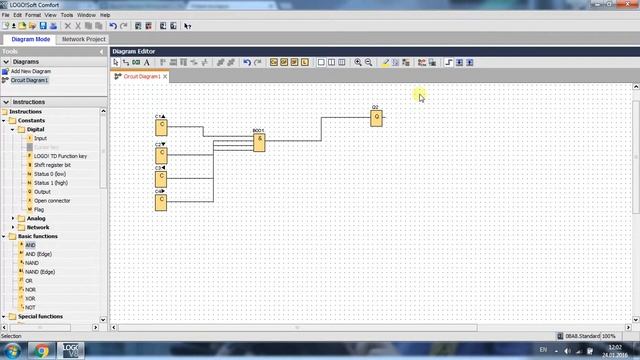Open the Format menu
Screen dimensions: 640x360
tap(33, 15)
